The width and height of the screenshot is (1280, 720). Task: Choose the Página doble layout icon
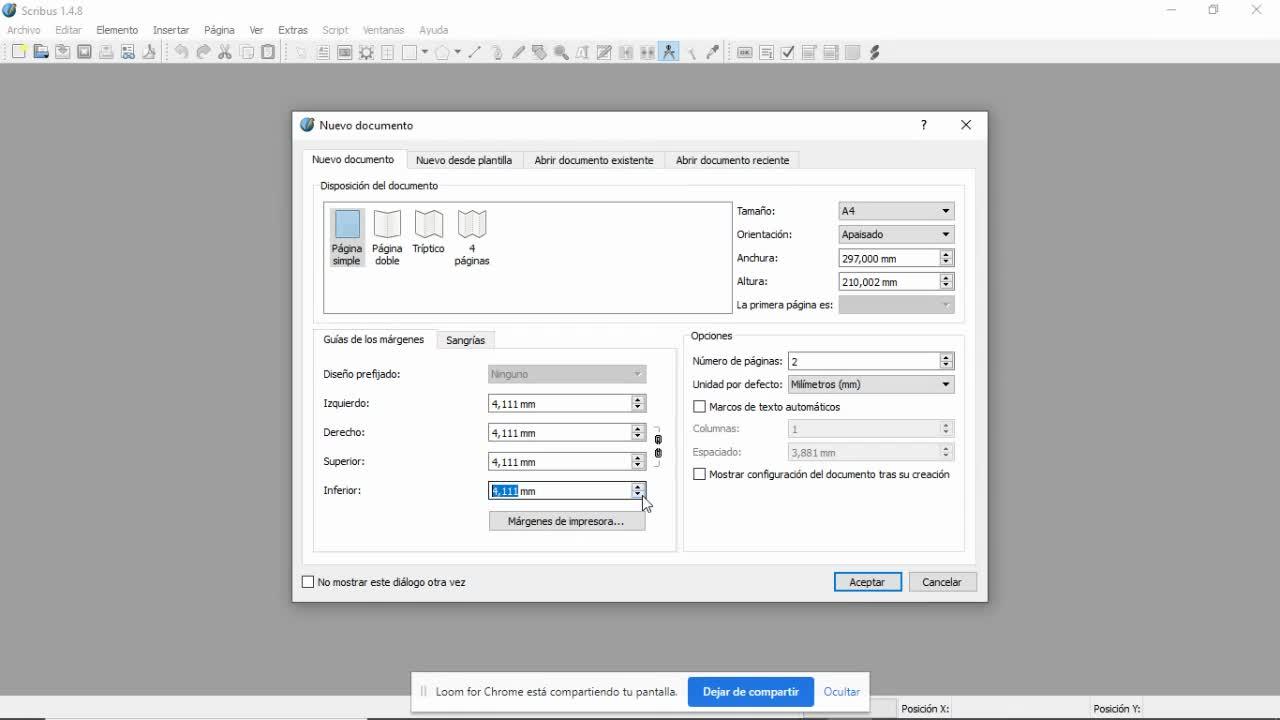coord(387,237)
